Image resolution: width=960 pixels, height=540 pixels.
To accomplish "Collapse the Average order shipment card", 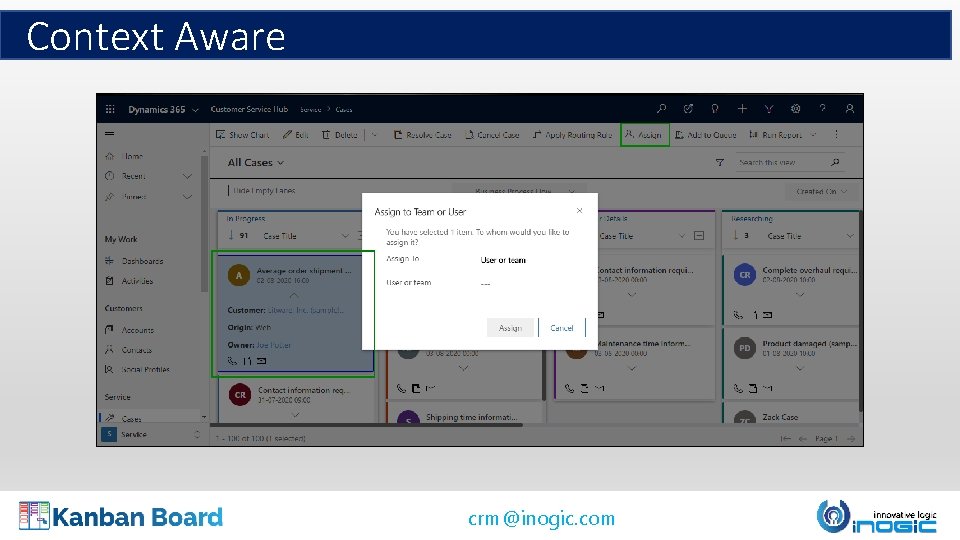I will pyautogui.click(x=294, y=295).
